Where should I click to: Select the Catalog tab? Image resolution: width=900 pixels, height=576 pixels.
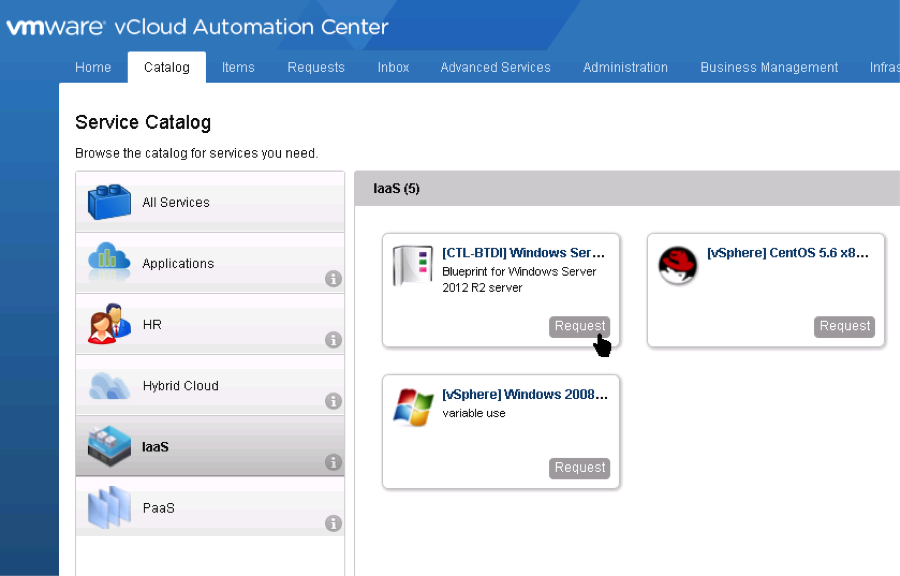click(166, 67)
